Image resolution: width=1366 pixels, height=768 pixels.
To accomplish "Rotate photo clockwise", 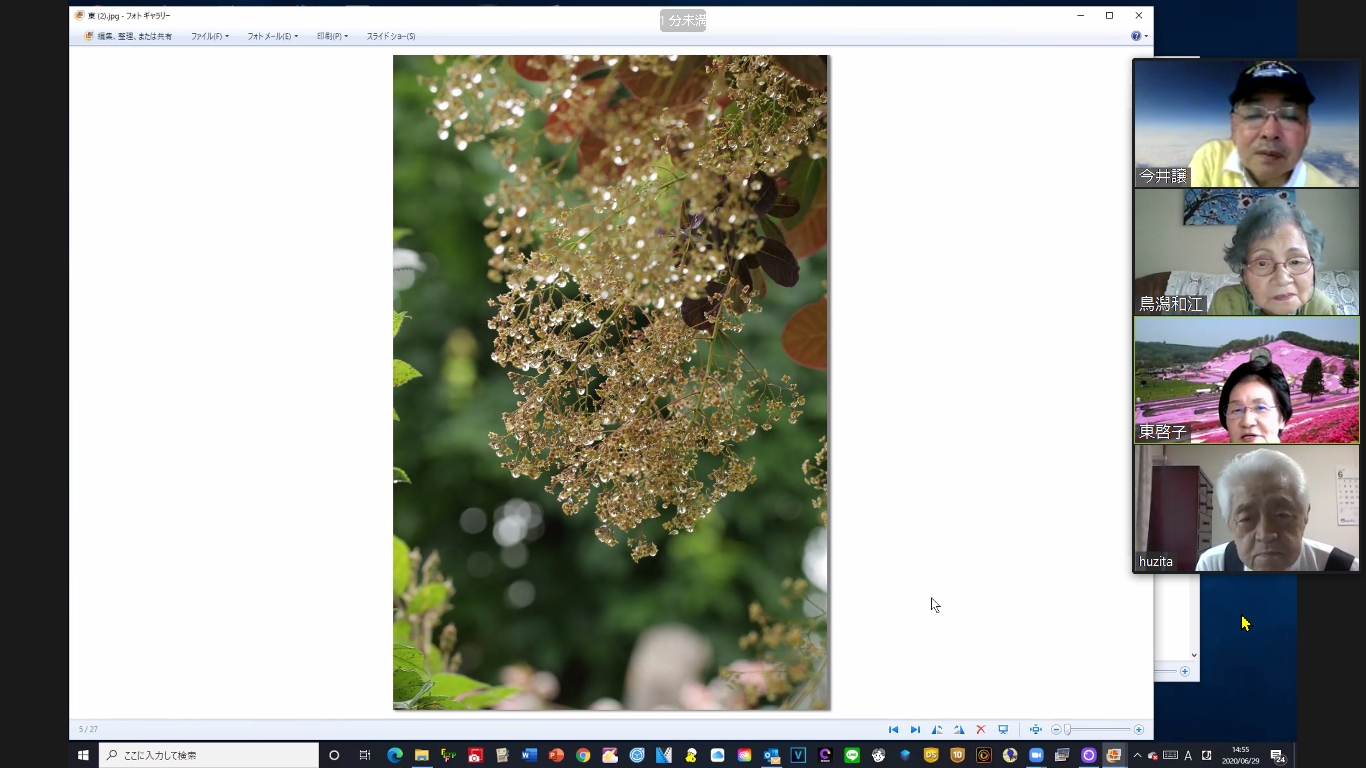I will tap(959, 730).
